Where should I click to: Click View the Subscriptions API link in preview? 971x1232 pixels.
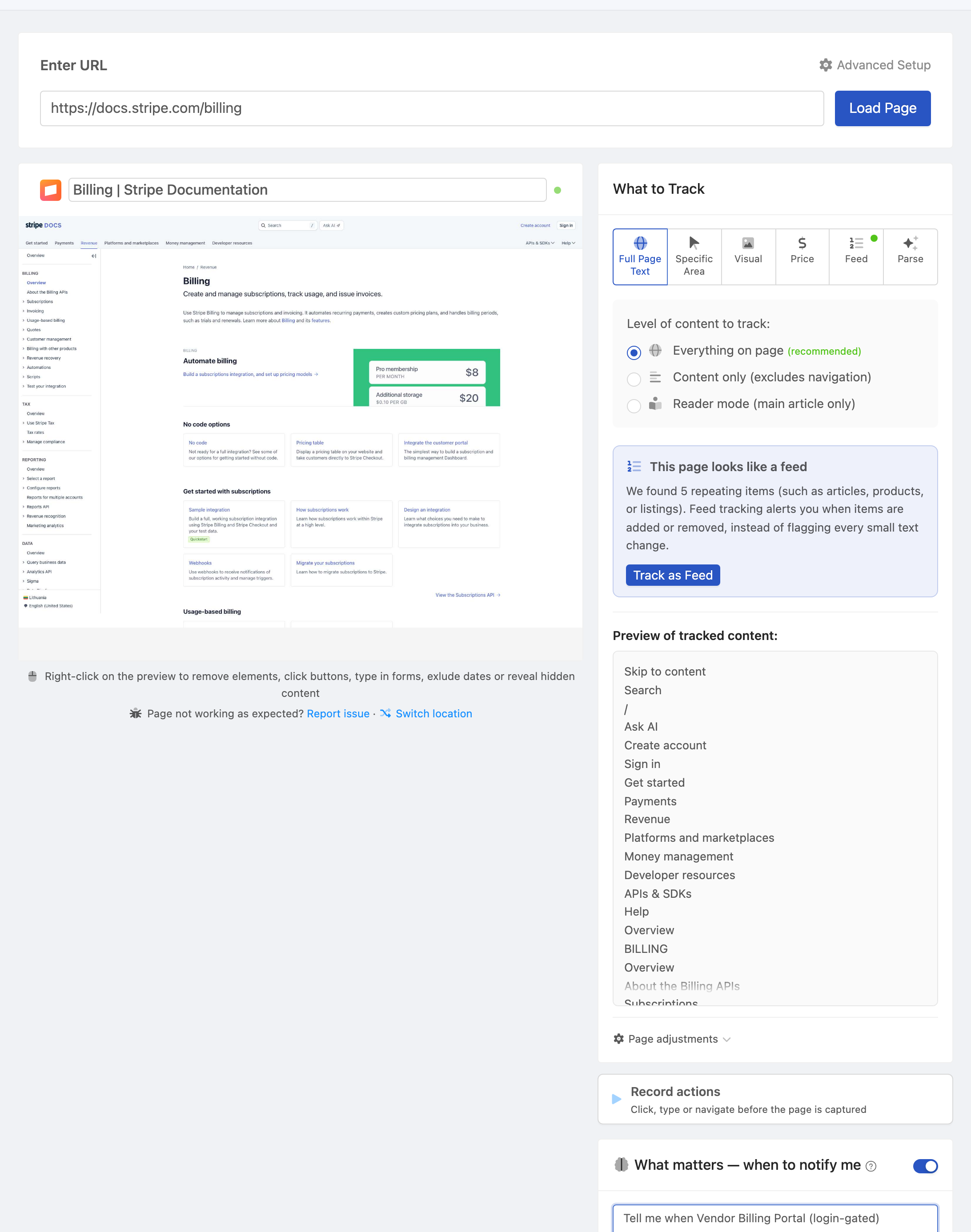(467, 595)
